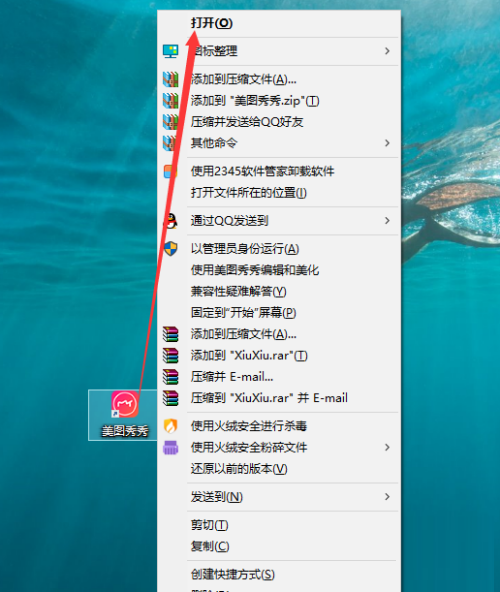Select 使用火绒安全进行杀毒

[x=248, y=426]
